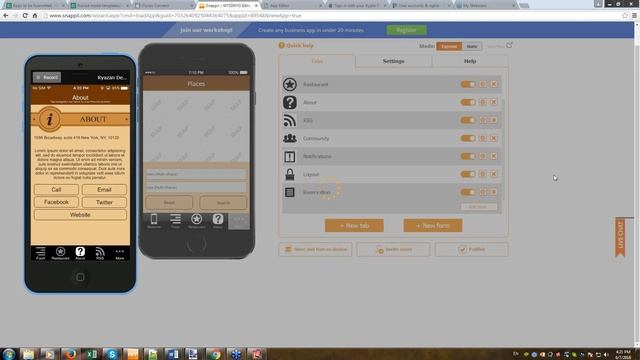
Task: Click the browser address bar
Action: (x=331, y=16)
